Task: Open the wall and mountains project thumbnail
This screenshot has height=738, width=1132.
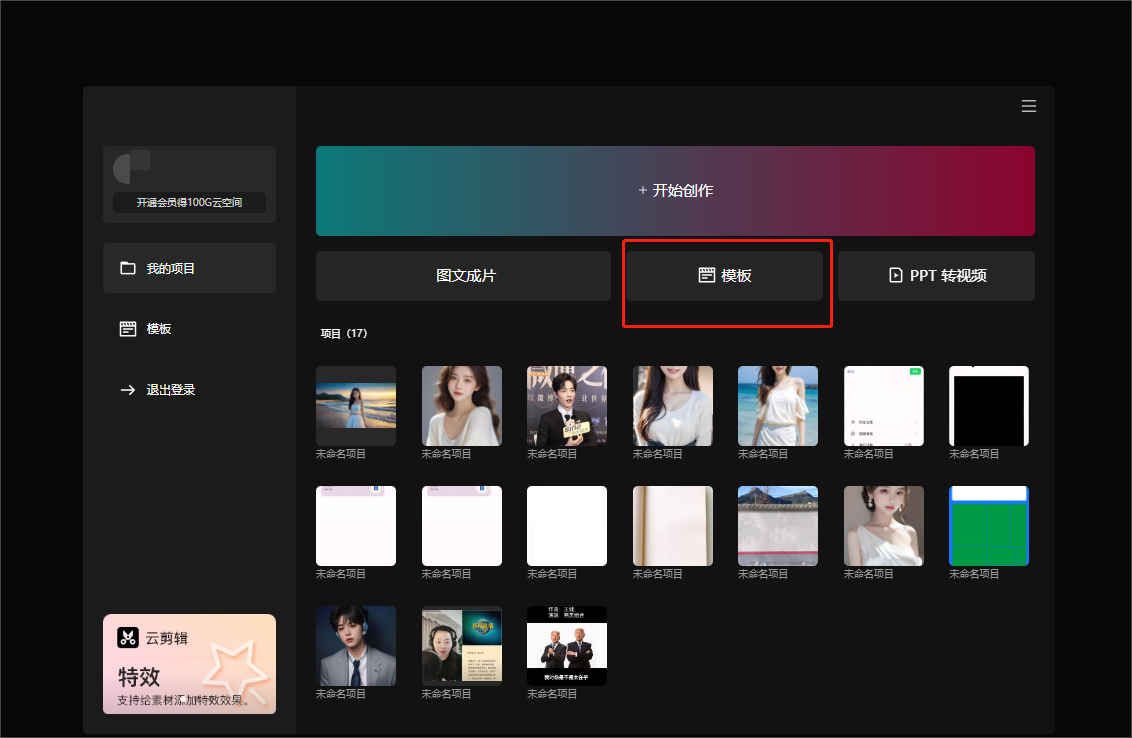Action: (778, 526)
